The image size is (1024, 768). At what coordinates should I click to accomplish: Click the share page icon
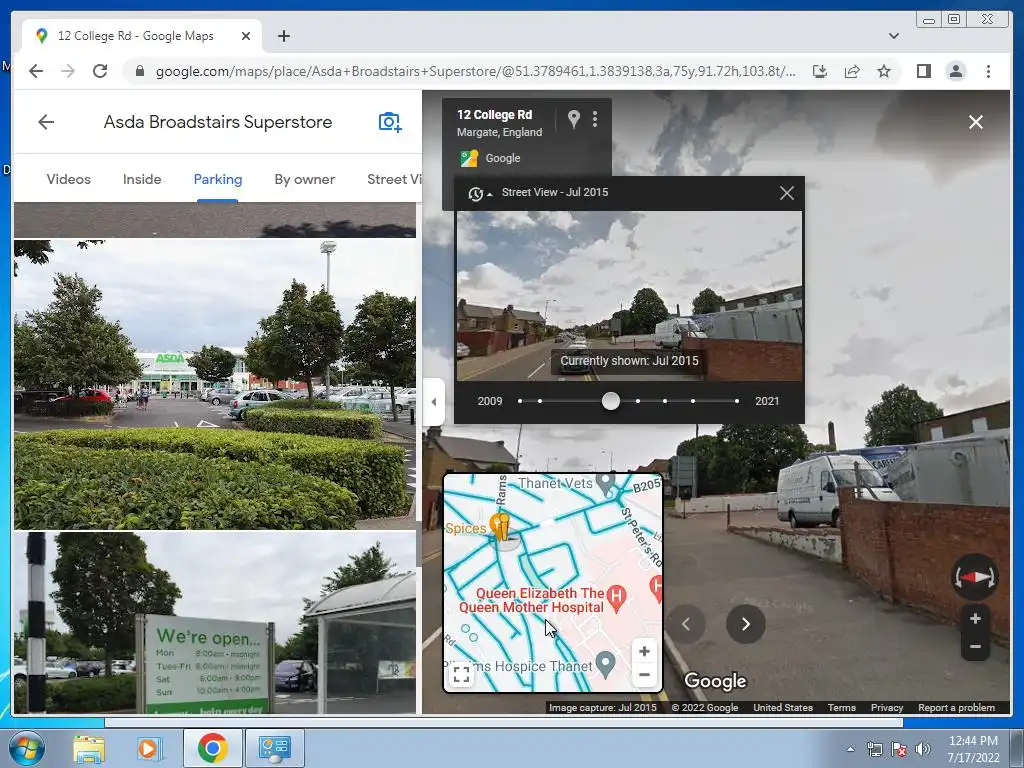coord(852,71)
